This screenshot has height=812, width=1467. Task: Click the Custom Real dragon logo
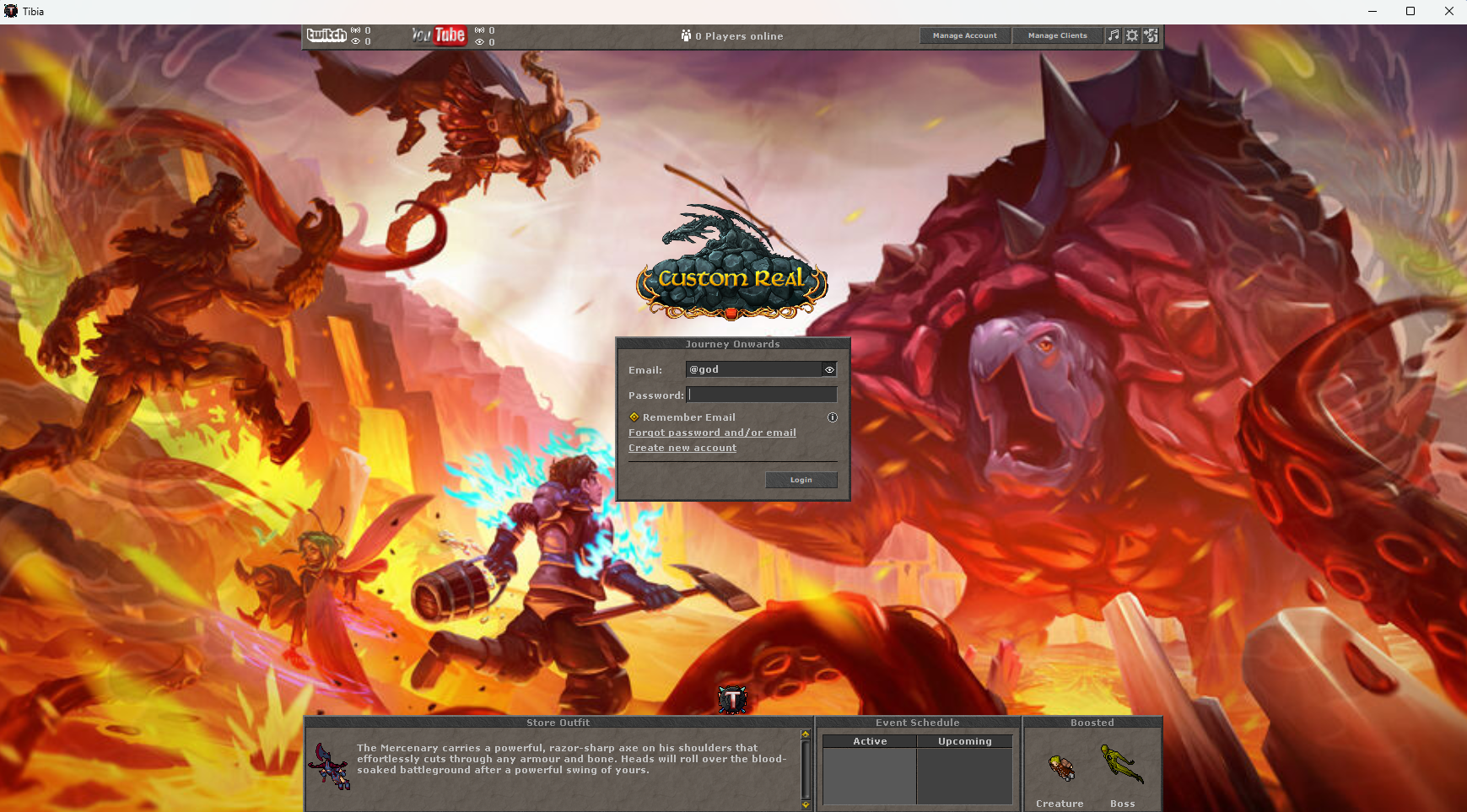coord(731,263)
